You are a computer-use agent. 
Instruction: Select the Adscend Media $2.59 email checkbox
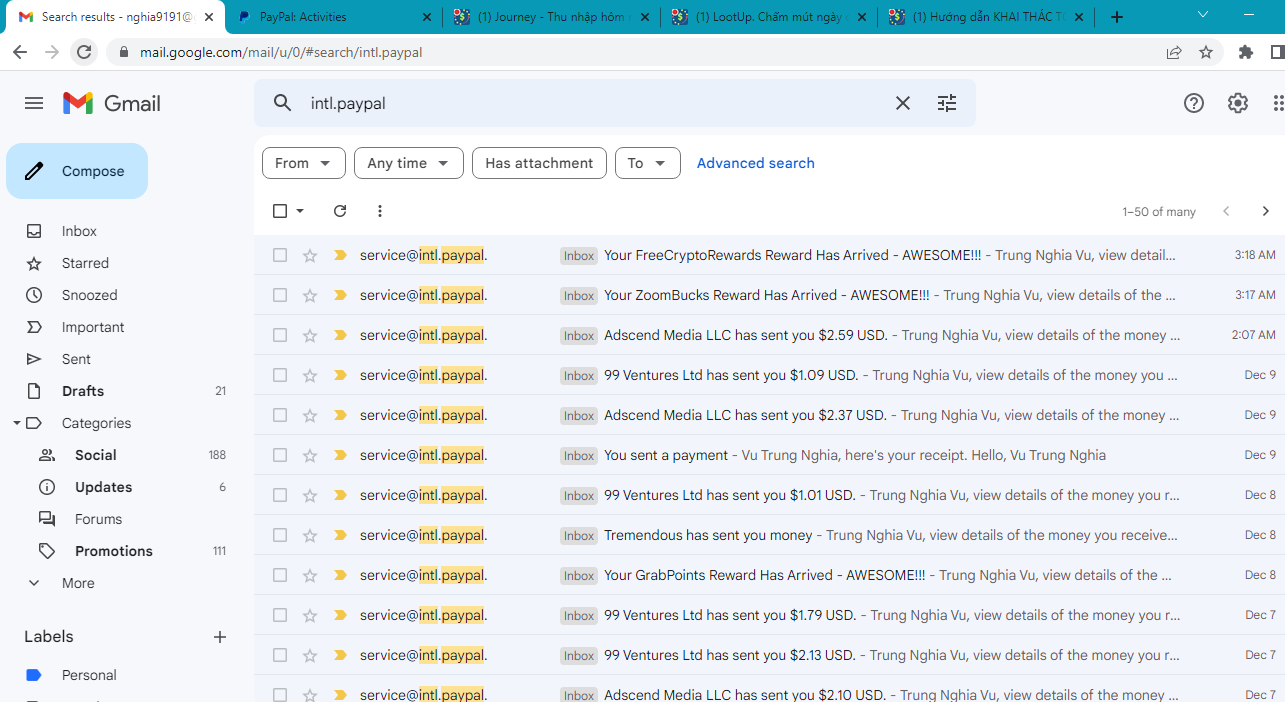coord(280,335)
